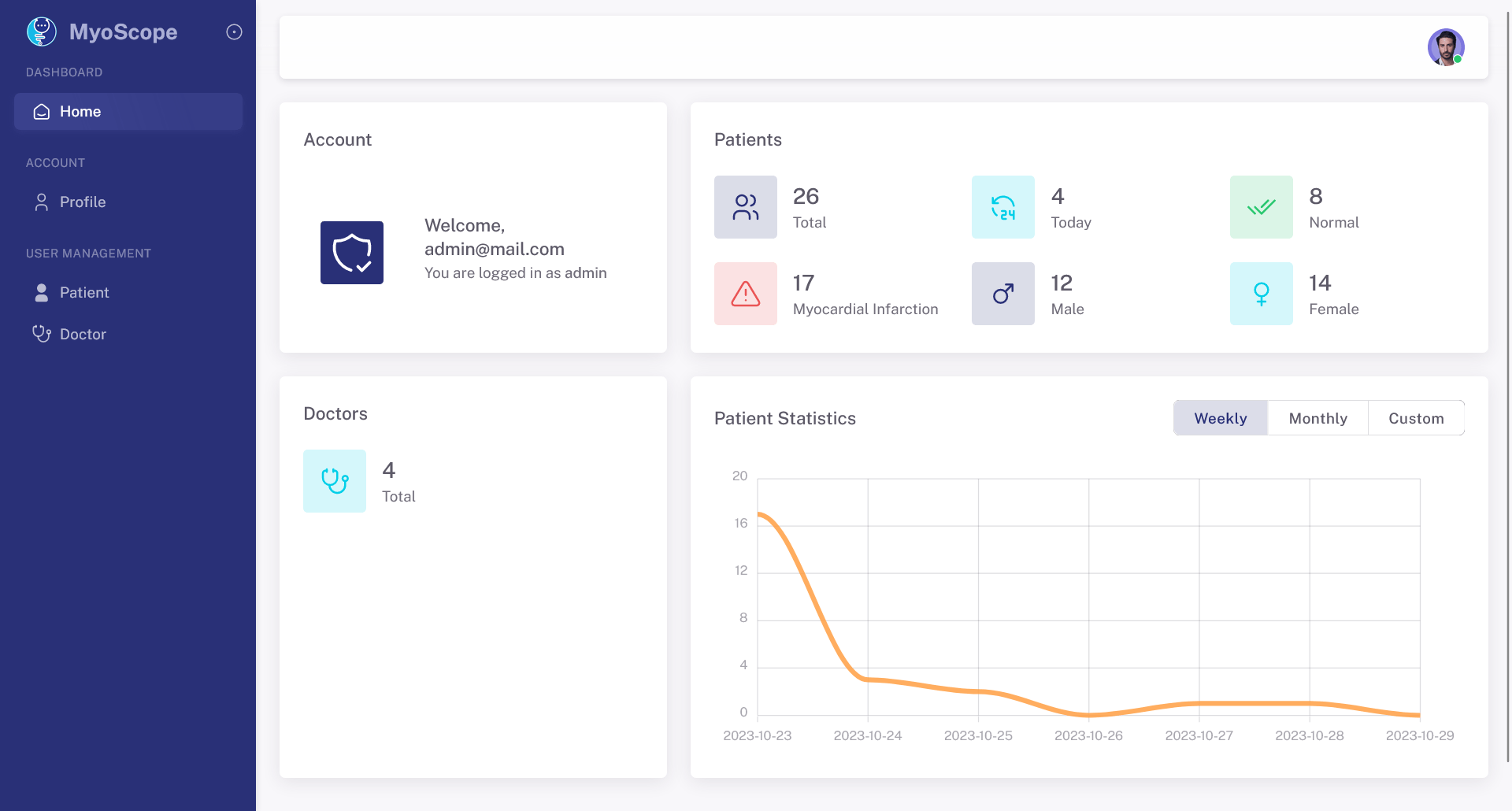Click the Normal double-checkmark icon
The image size is (1512, 811).
(1262, 207)
